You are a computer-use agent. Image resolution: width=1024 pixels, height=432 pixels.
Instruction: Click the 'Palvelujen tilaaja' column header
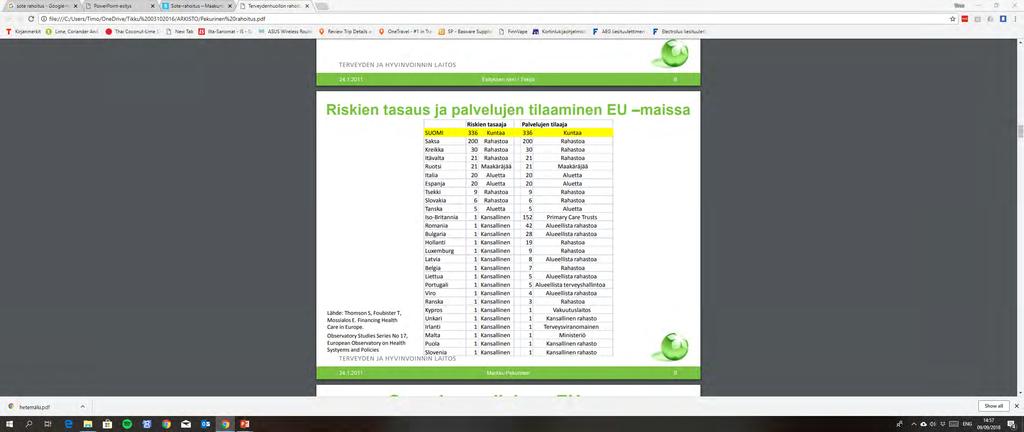[544, 124]
